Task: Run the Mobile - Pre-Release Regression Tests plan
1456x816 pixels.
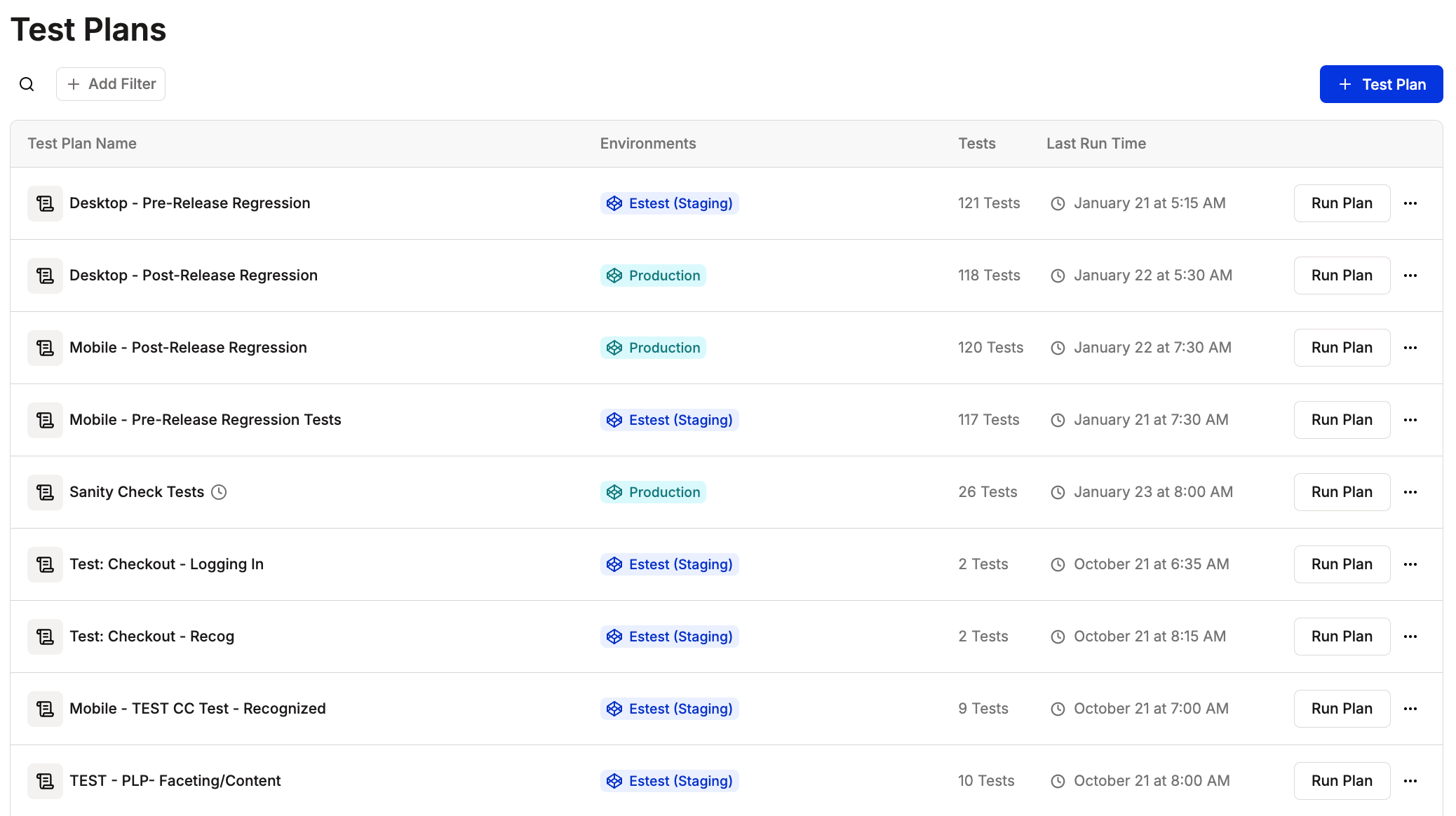Action: click(1342, 420)
